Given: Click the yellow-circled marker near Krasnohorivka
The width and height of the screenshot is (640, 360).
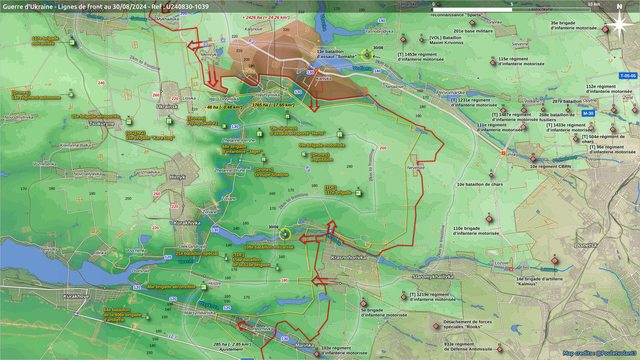Looking at the screenshot, I should [x=284, y=234].
